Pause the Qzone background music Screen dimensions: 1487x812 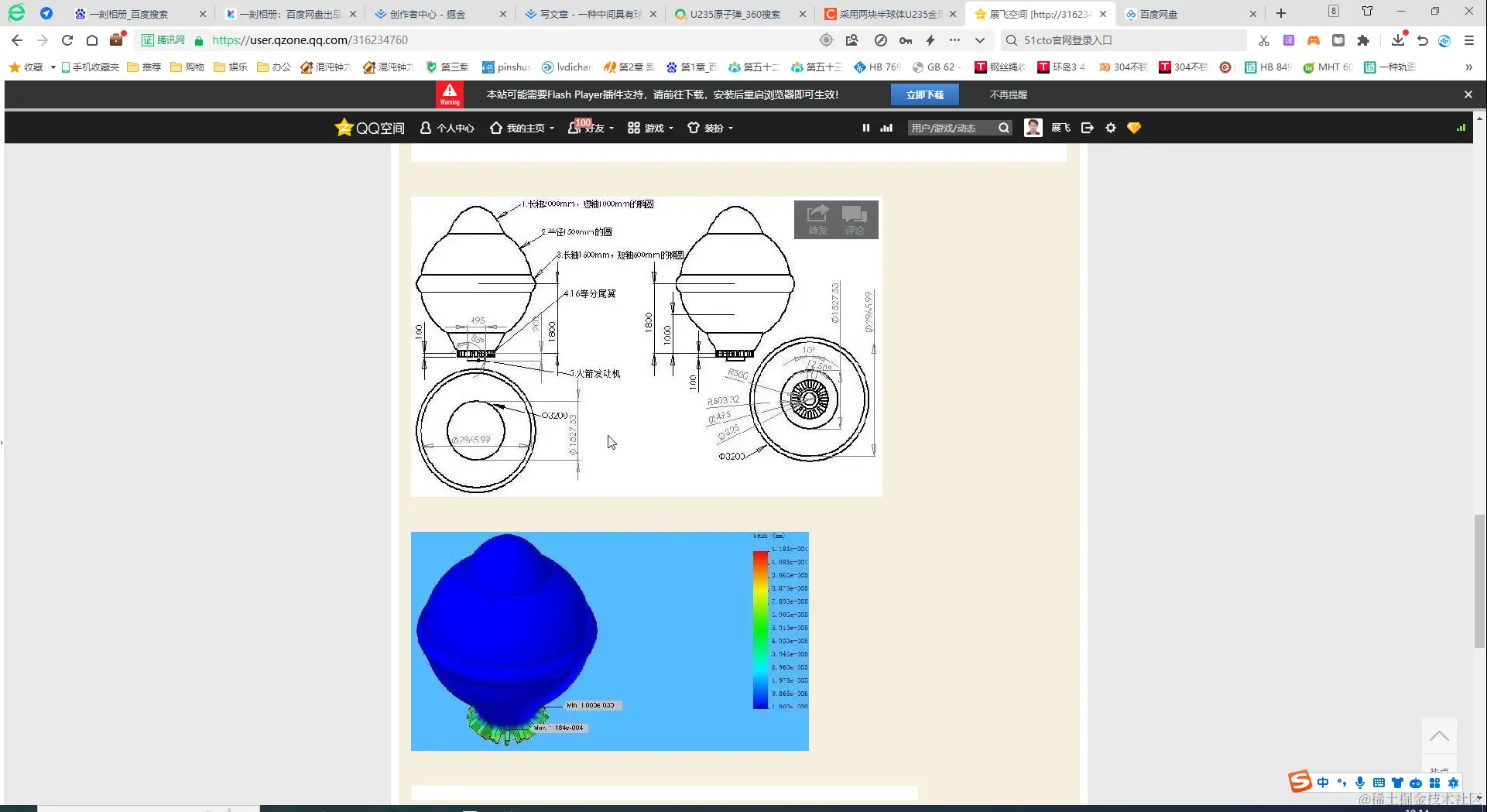point(866,128)
